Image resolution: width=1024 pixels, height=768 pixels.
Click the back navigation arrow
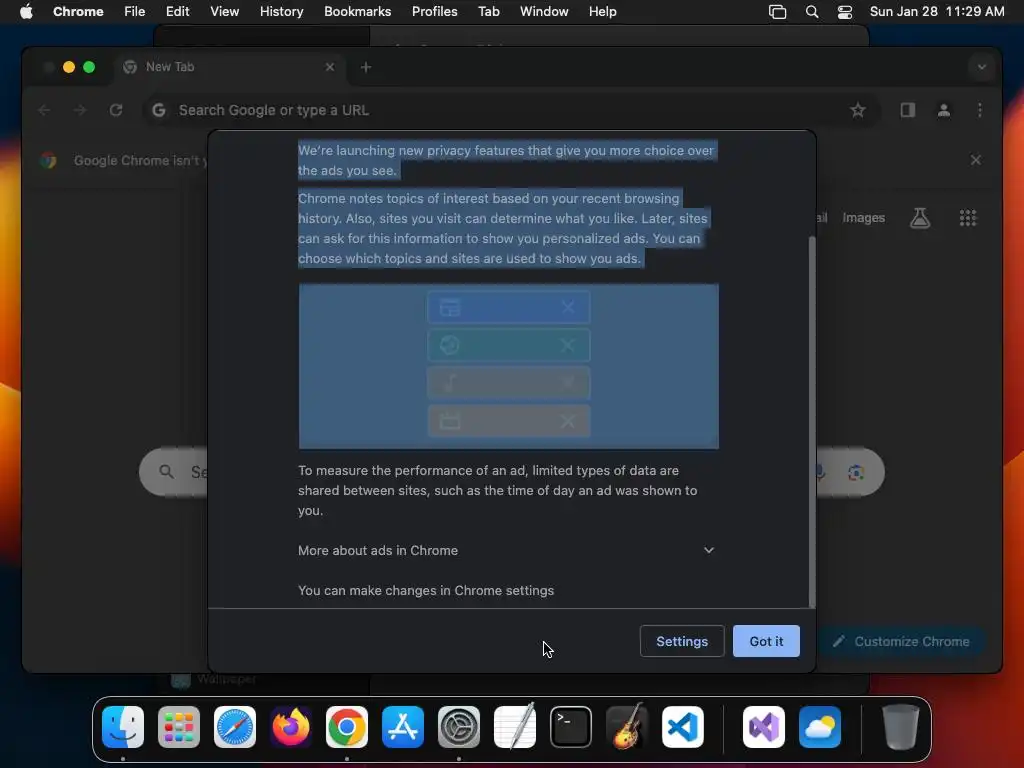tap(44, 110)
